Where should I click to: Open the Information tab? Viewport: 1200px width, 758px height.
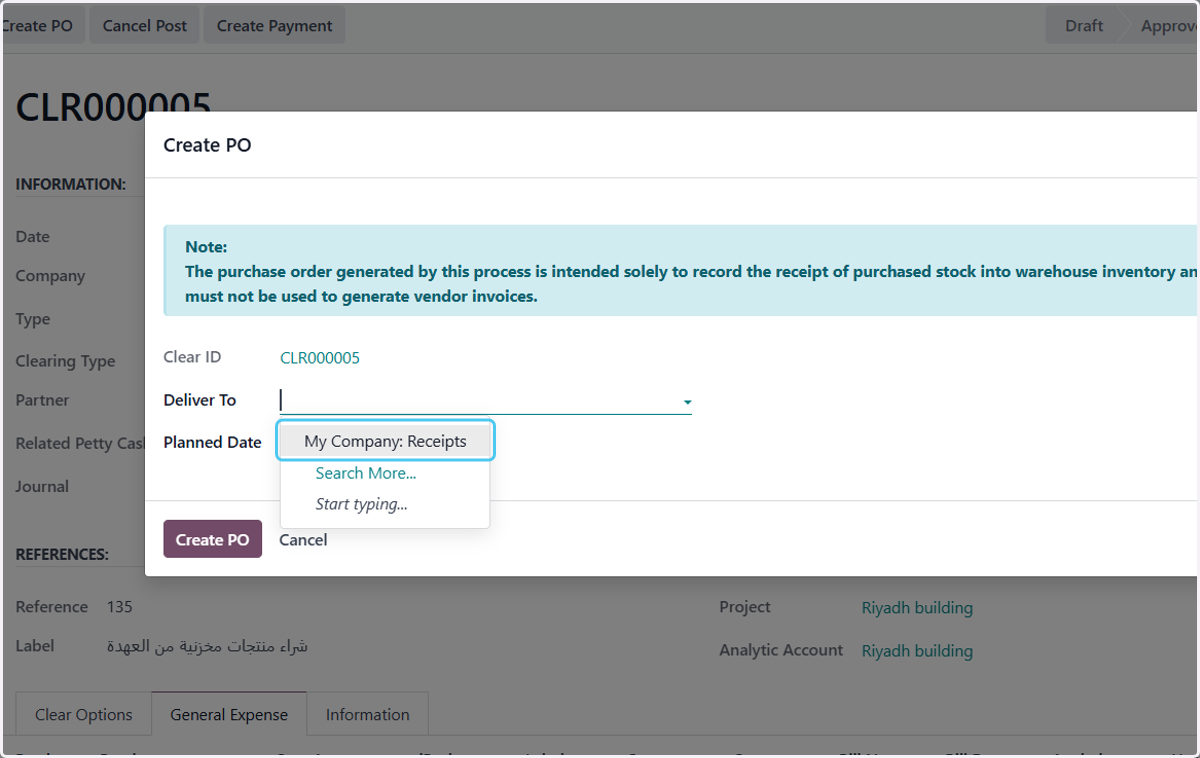[367, 714]
